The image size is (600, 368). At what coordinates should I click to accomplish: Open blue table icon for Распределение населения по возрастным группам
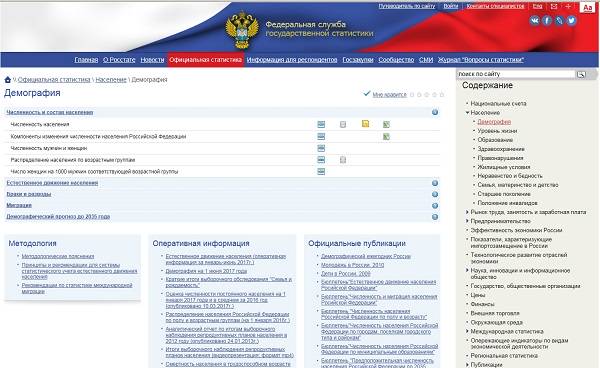(321, 160)
